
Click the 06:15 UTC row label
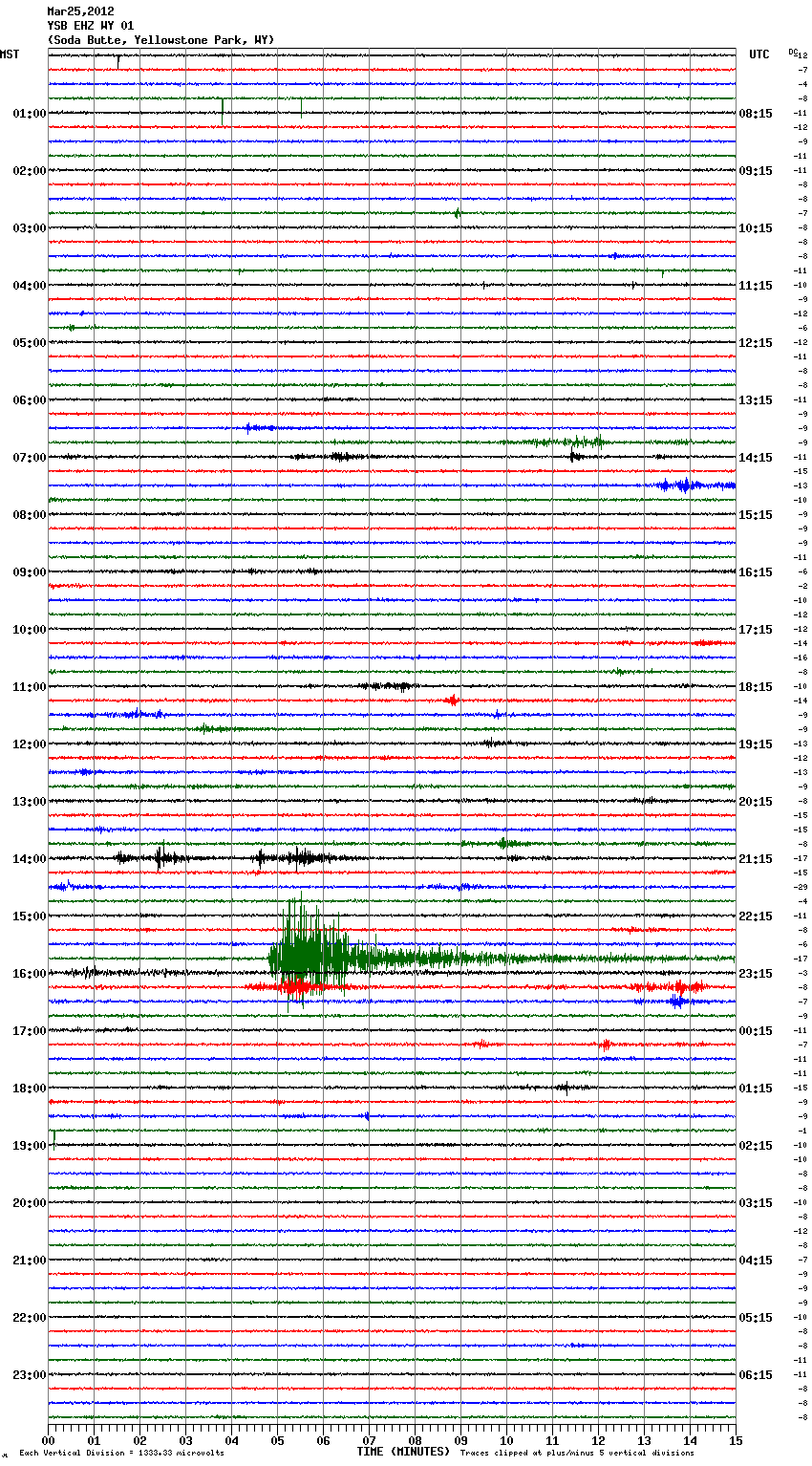(x=756, y=1375)
